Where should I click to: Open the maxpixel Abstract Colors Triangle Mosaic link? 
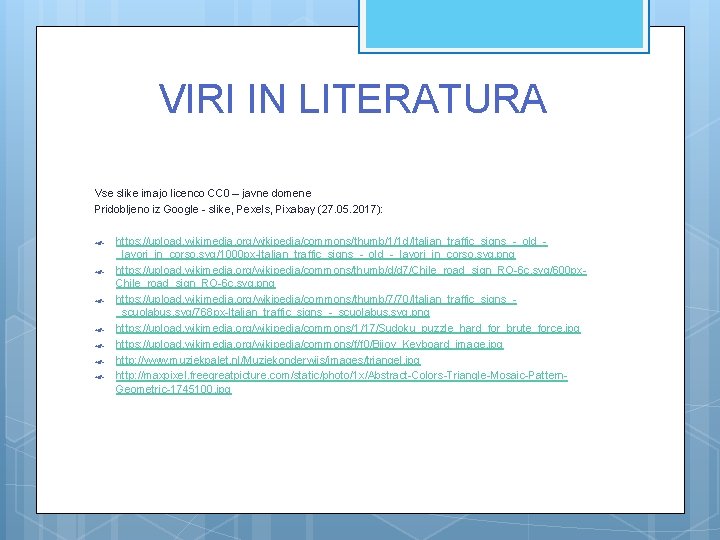(x=341, y=382)
